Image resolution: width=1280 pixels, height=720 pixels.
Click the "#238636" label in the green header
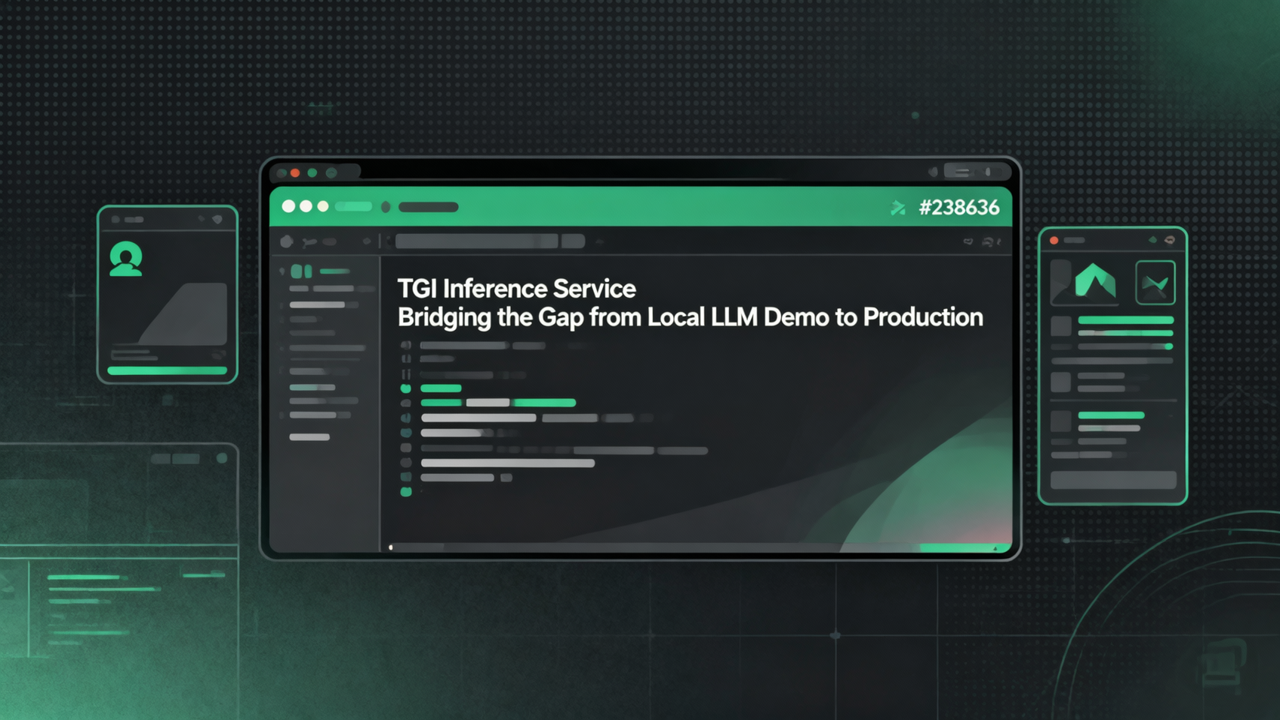point(958,208)
